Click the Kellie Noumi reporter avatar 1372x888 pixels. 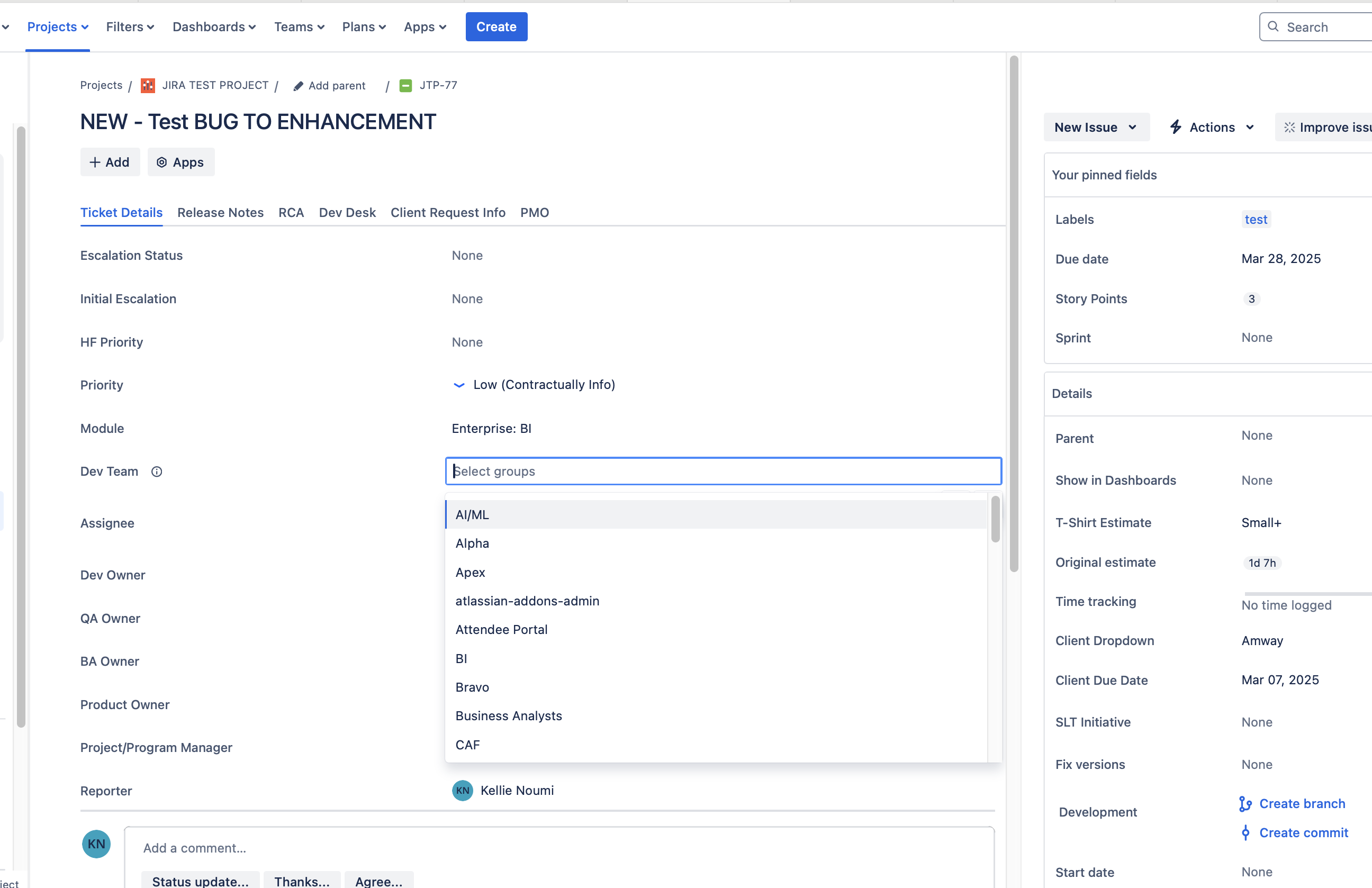click(462, 791)
